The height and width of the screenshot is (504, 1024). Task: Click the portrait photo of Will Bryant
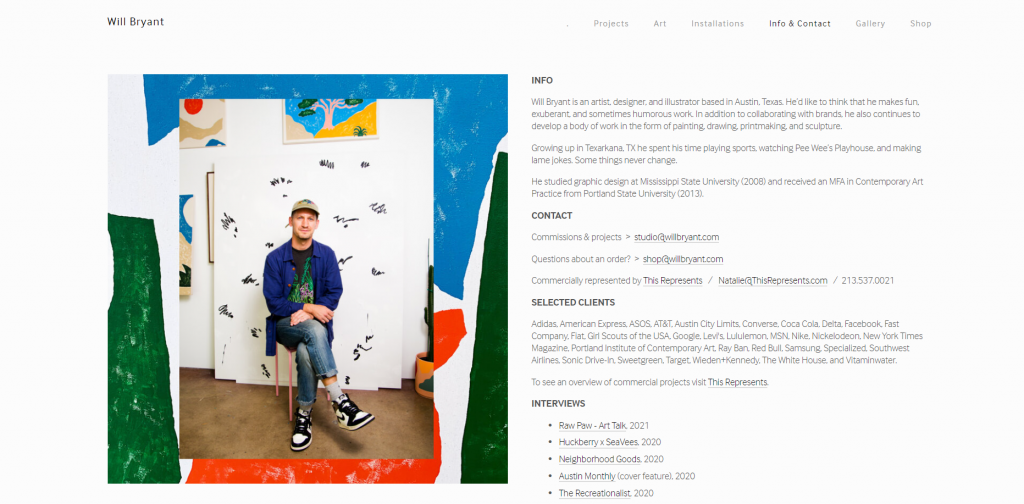(306, 279)
